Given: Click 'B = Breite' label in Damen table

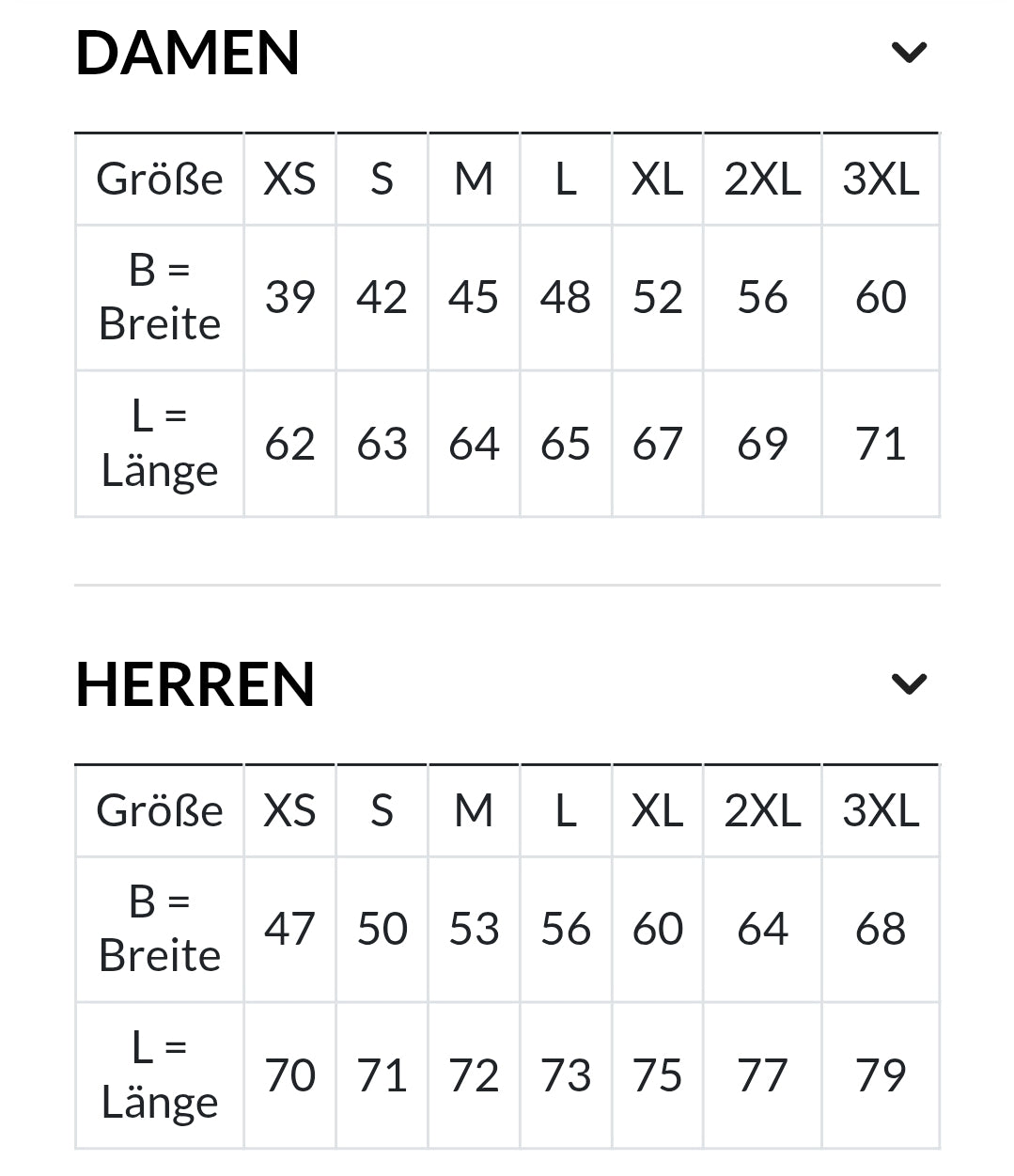Looking at the screenshot, I should [160, 297].
